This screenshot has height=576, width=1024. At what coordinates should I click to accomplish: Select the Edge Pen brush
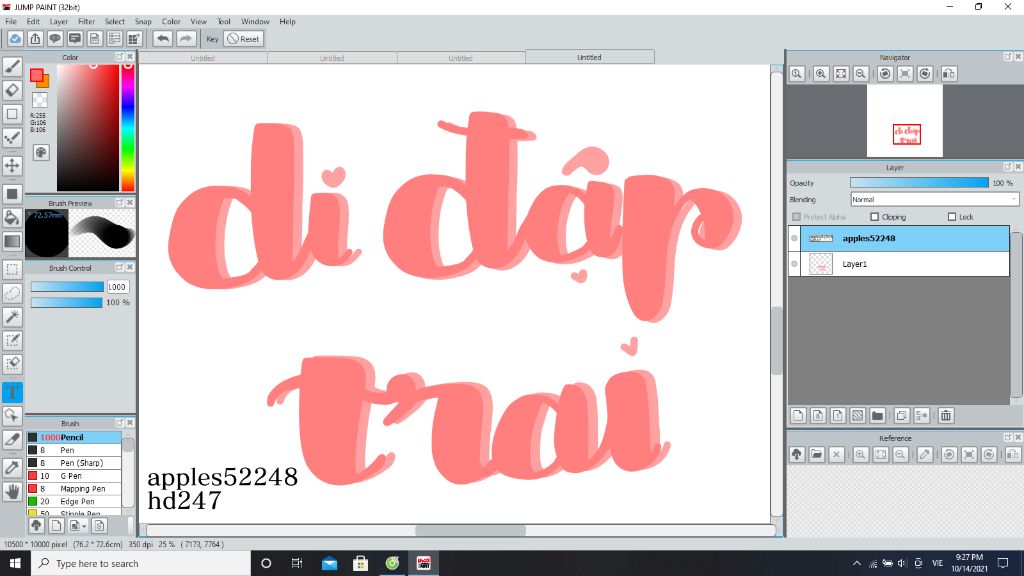pyautogui.click(x=74, y=502)
